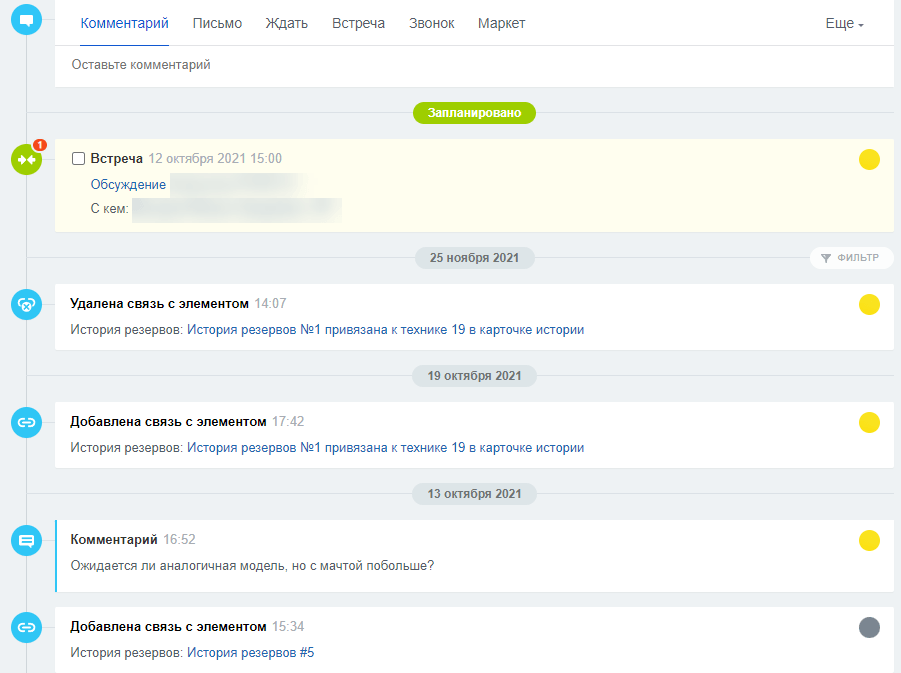This screenshot has height=673, width=901.
Task: Switch to the Письмо tab
Action: 217,24
